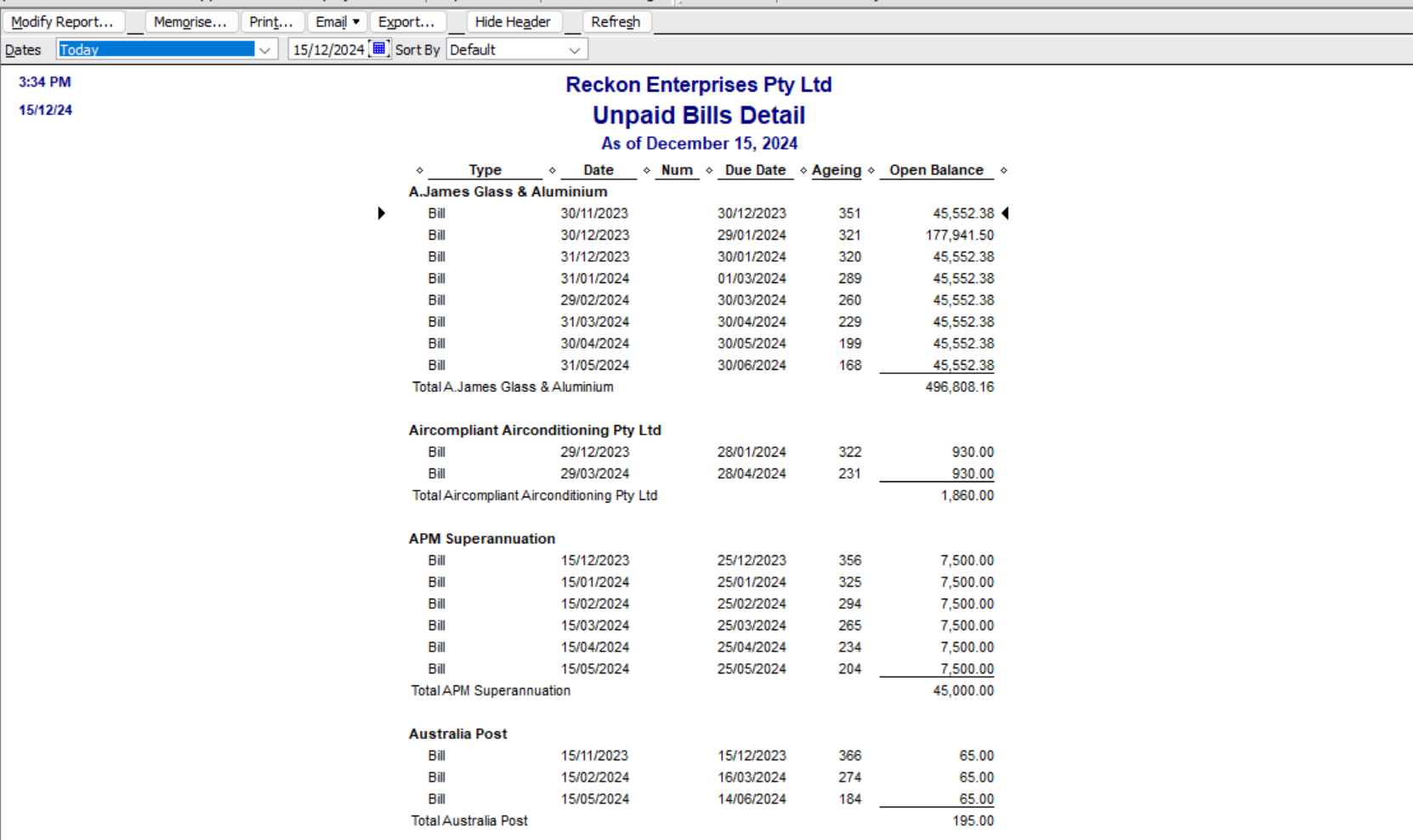Click the APM bill dated 15/12/2023
Image resolution: width=1413 pixels, height=840 pixels.
(594, 560)
